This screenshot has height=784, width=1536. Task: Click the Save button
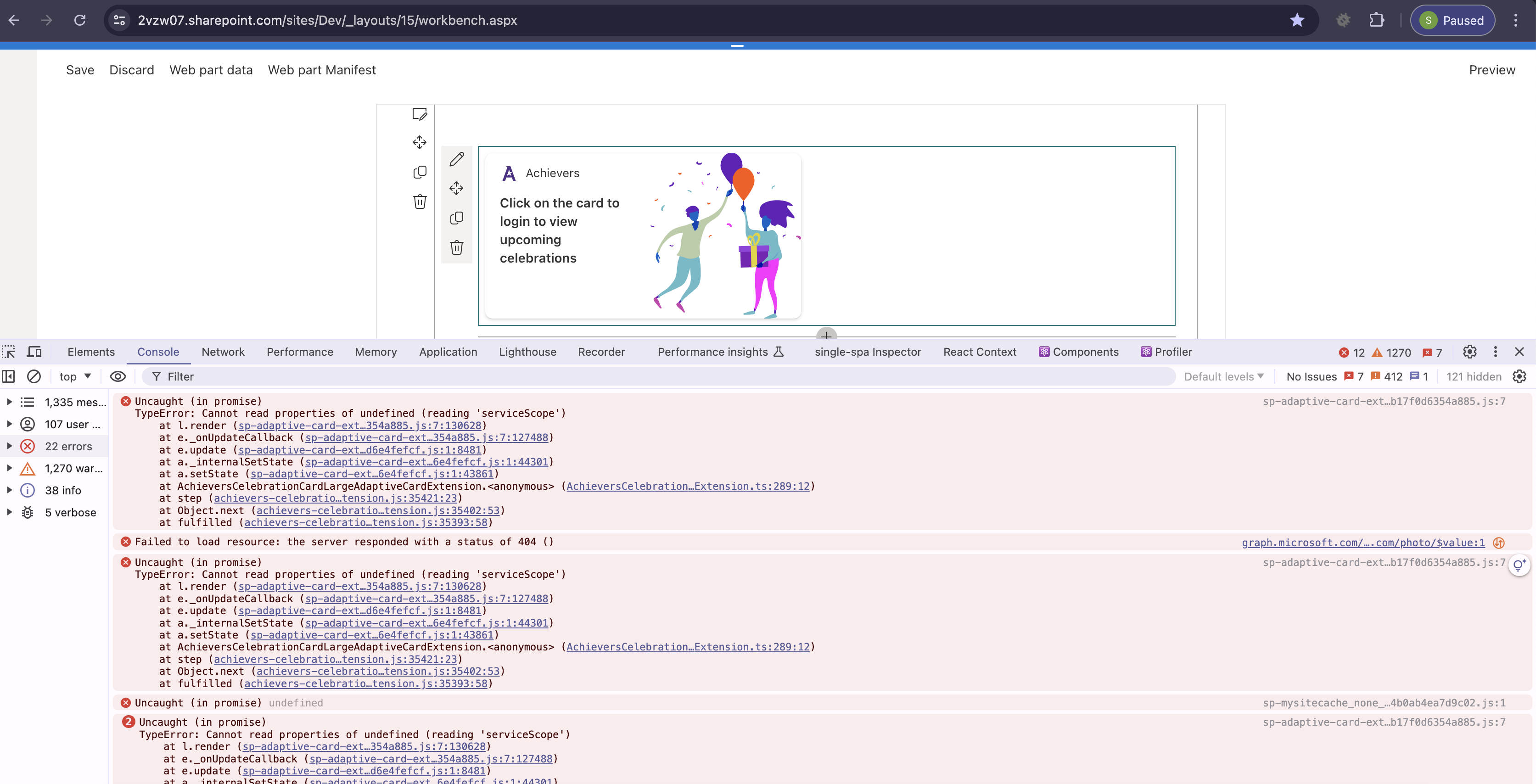pos(80,70)
